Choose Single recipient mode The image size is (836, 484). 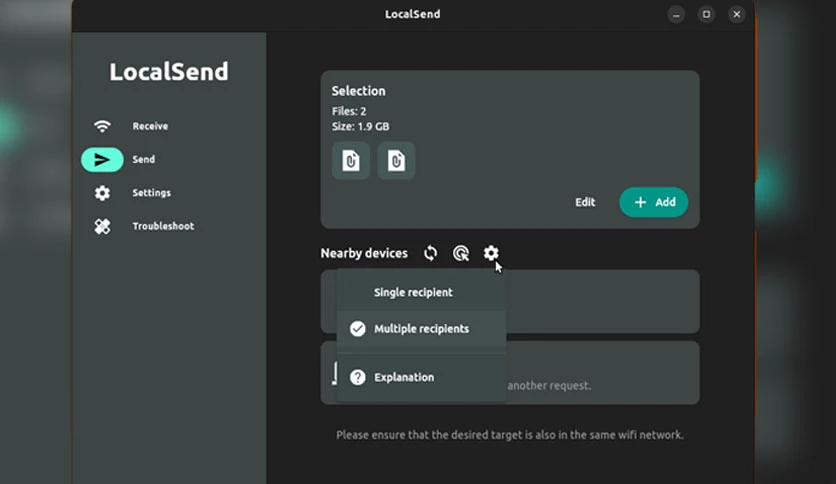click(421, 292)
